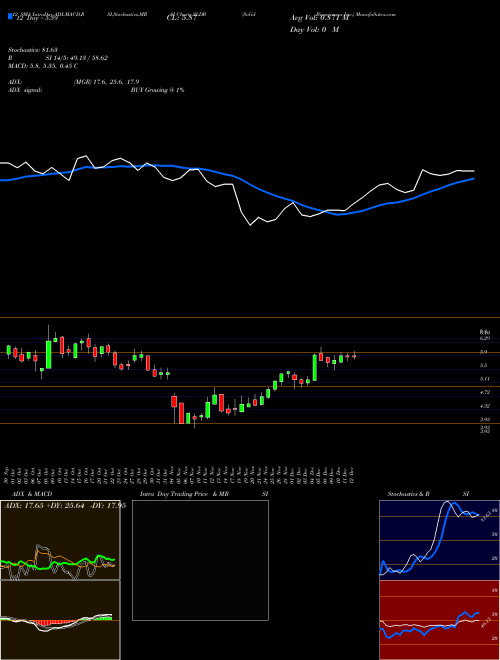Click the 'MACD: 5.8, 5.35, 0.45 C' line
500x660 pixels.
click(43, 66)
